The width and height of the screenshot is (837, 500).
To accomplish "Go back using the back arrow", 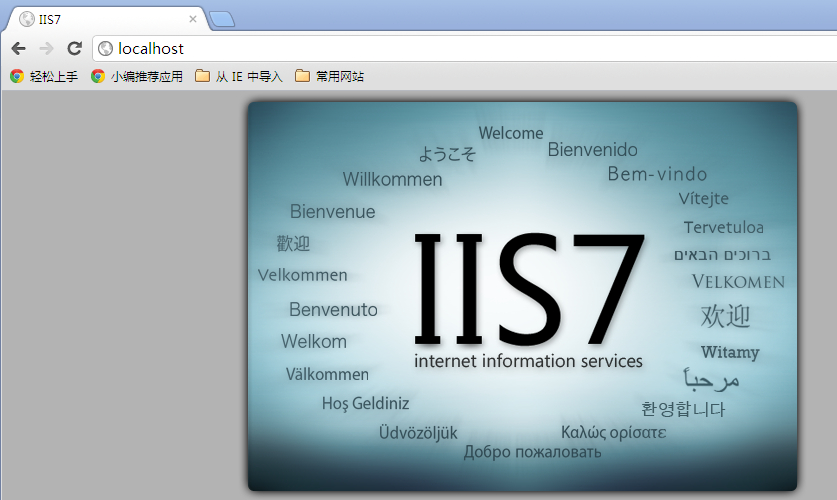I will [19, 49].
